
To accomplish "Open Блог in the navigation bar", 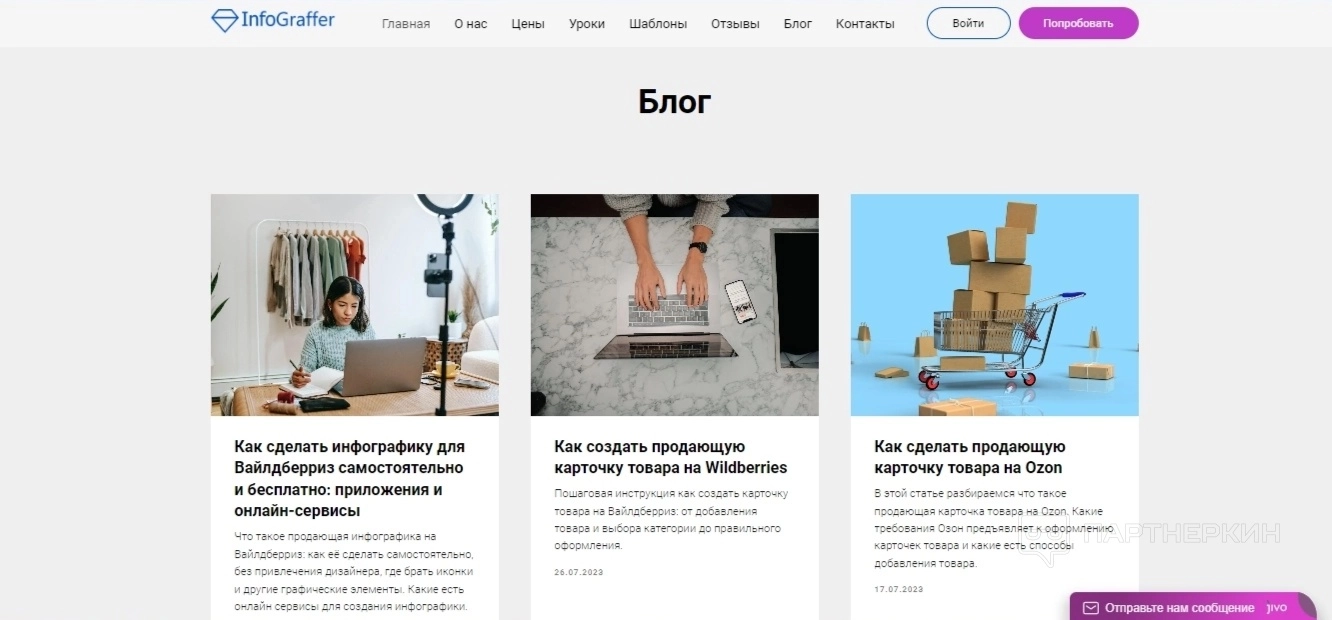I will [798, 24].
